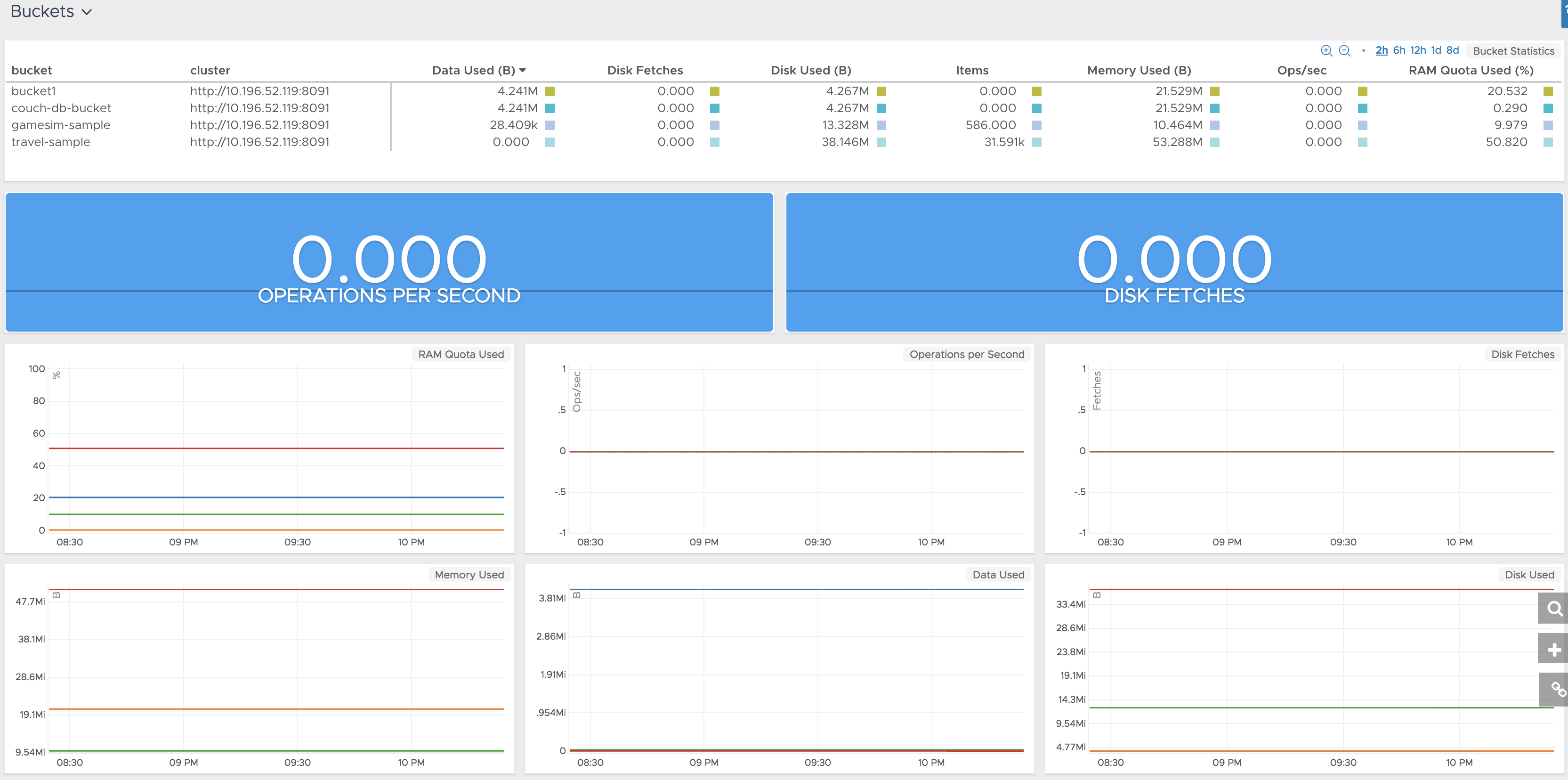The width and height of the screenshot is (1568, 780).
Task: Click couch-db-bucket Memory Used color swatch
Action: tap(1214, 108)
